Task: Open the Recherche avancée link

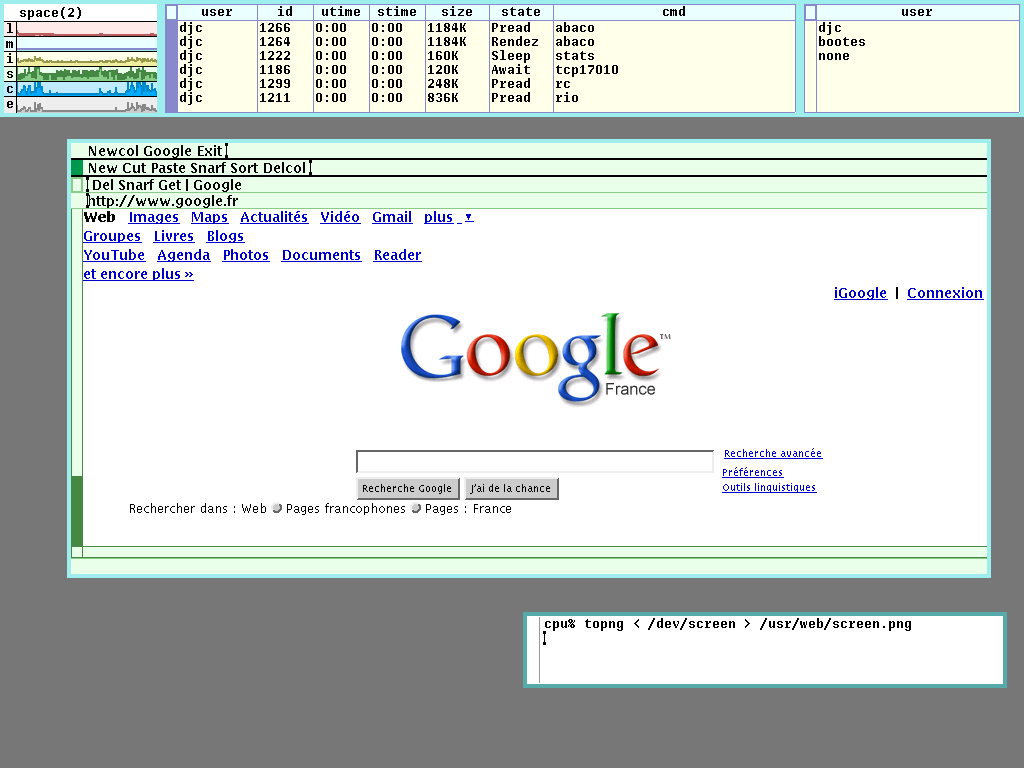Action: 773,453
